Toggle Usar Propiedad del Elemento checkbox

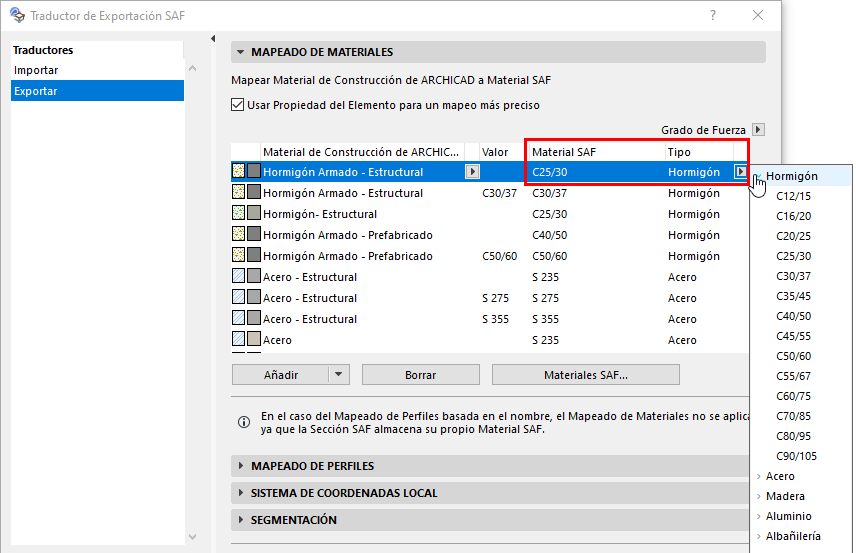pos(237,105)
